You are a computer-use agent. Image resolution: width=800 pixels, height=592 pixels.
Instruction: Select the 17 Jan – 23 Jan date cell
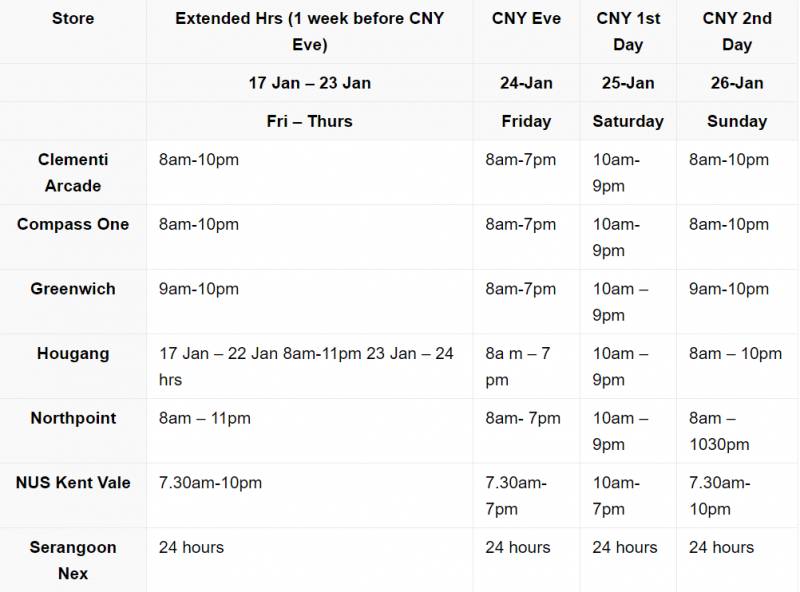click(x=309, y=83)
